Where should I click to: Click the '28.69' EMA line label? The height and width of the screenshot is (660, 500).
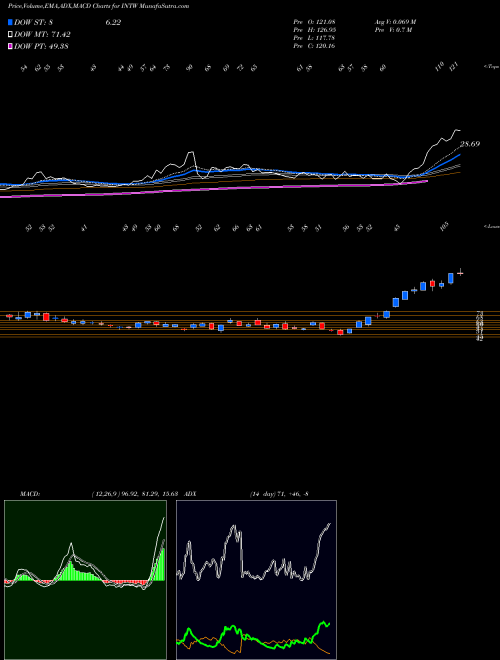coord(470,144)
